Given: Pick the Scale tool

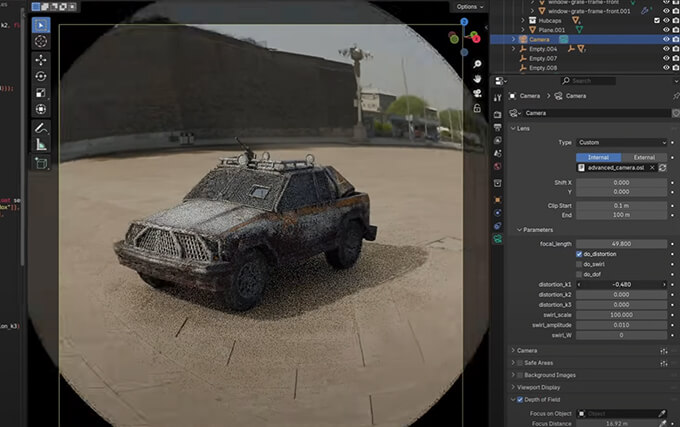Looking at the screenshot, I should [x=41, y=93].
